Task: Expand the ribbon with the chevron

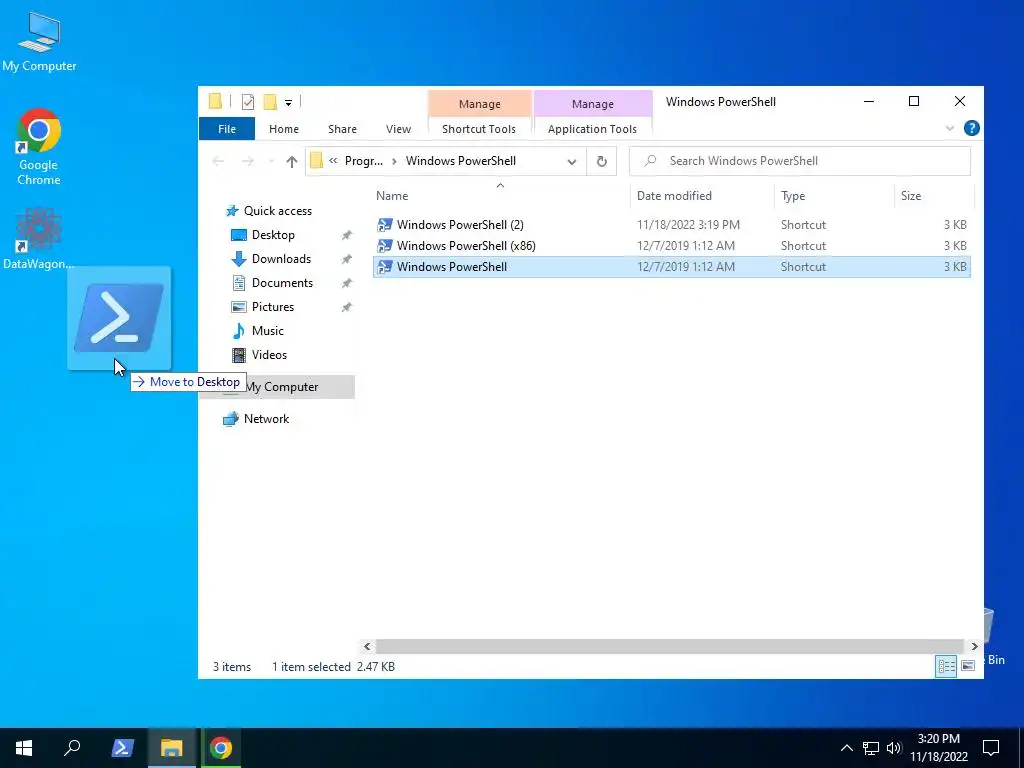Action: point(950,129)
